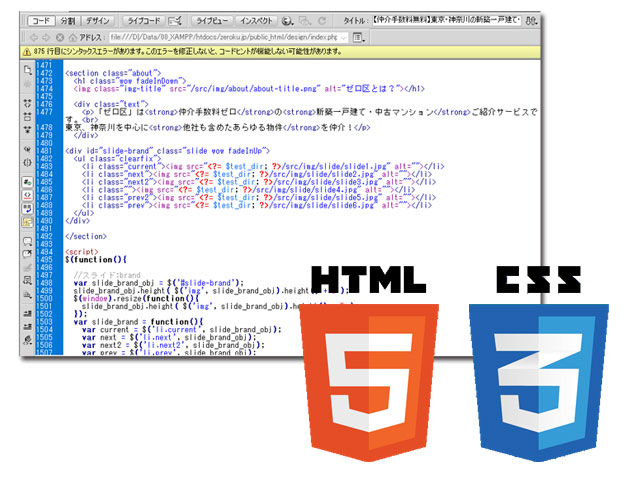Click the Move or Convert CSS icon
The image size is (640, 480).
coord(27,294)
